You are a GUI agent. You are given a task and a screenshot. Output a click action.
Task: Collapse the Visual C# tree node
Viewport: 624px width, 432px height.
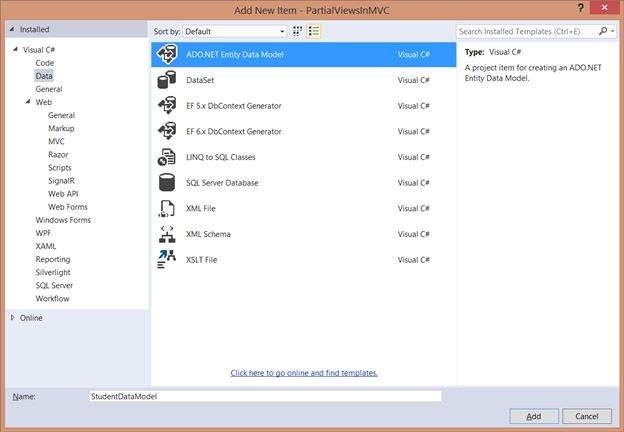click(x=16, y=49)
